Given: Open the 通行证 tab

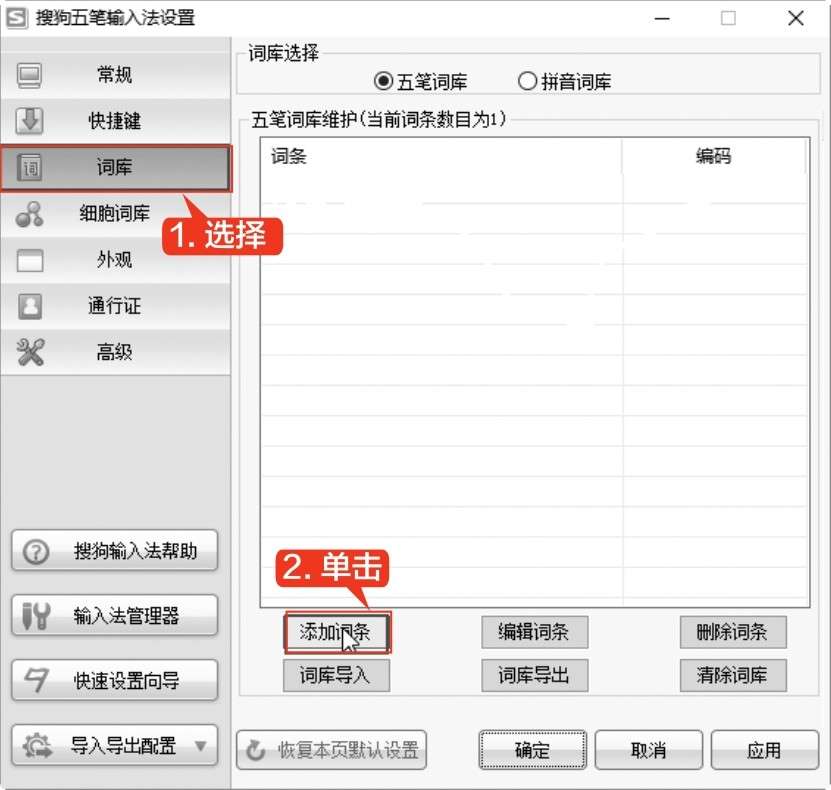Looking at the screenshot, I should (116, 306).
